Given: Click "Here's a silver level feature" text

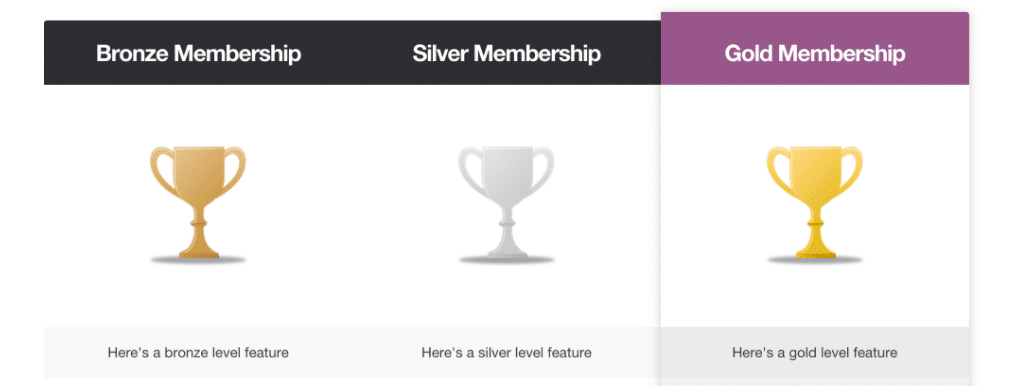Looking at the screenshot, I should pos(506,352).
